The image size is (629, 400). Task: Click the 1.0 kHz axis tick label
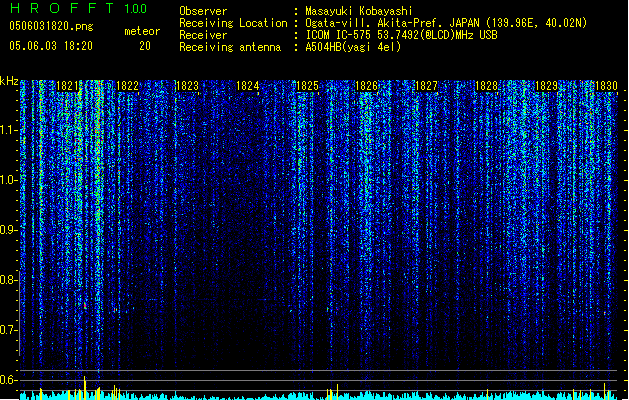(8, 180)
